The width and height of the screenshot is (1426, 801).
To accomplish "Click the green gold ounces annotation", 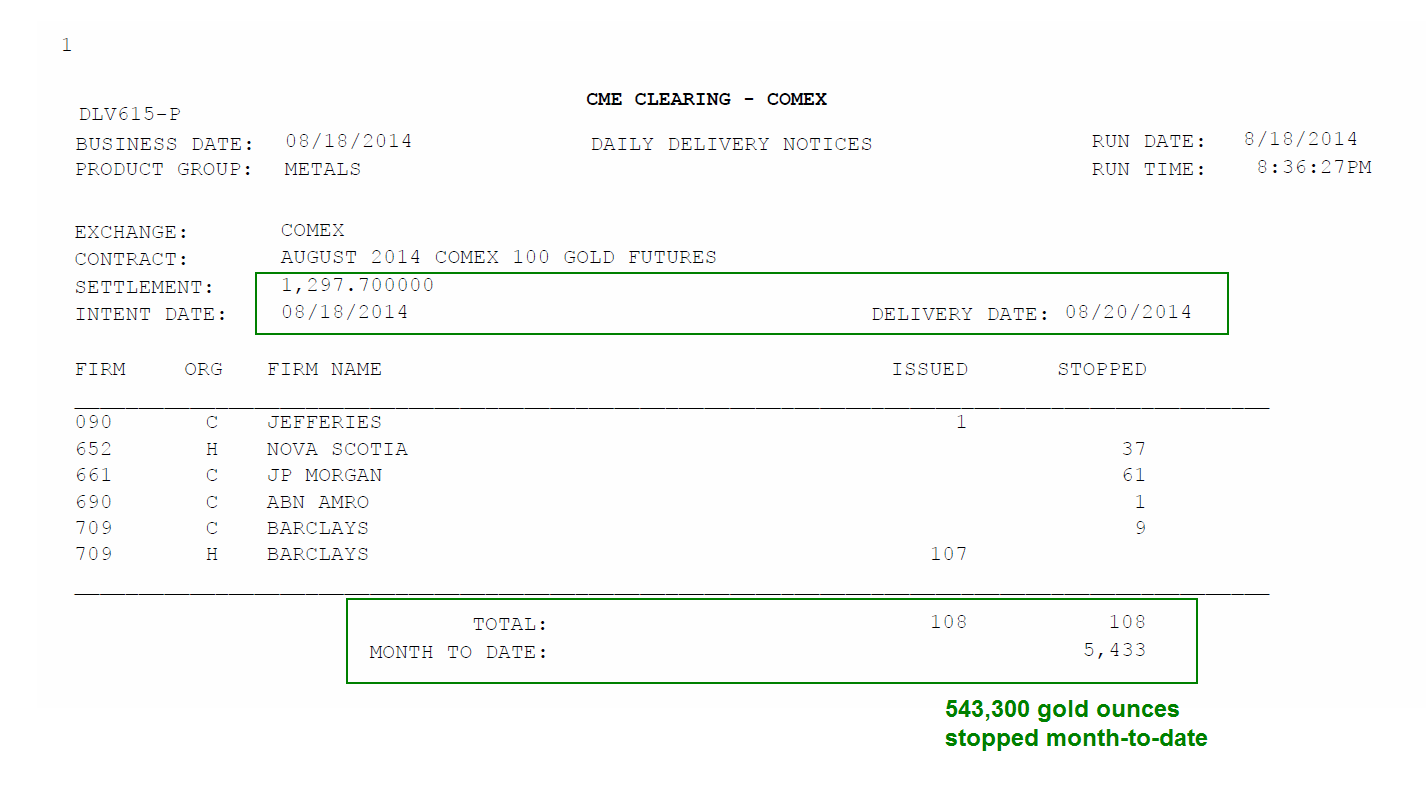I will click(1076, 724).
